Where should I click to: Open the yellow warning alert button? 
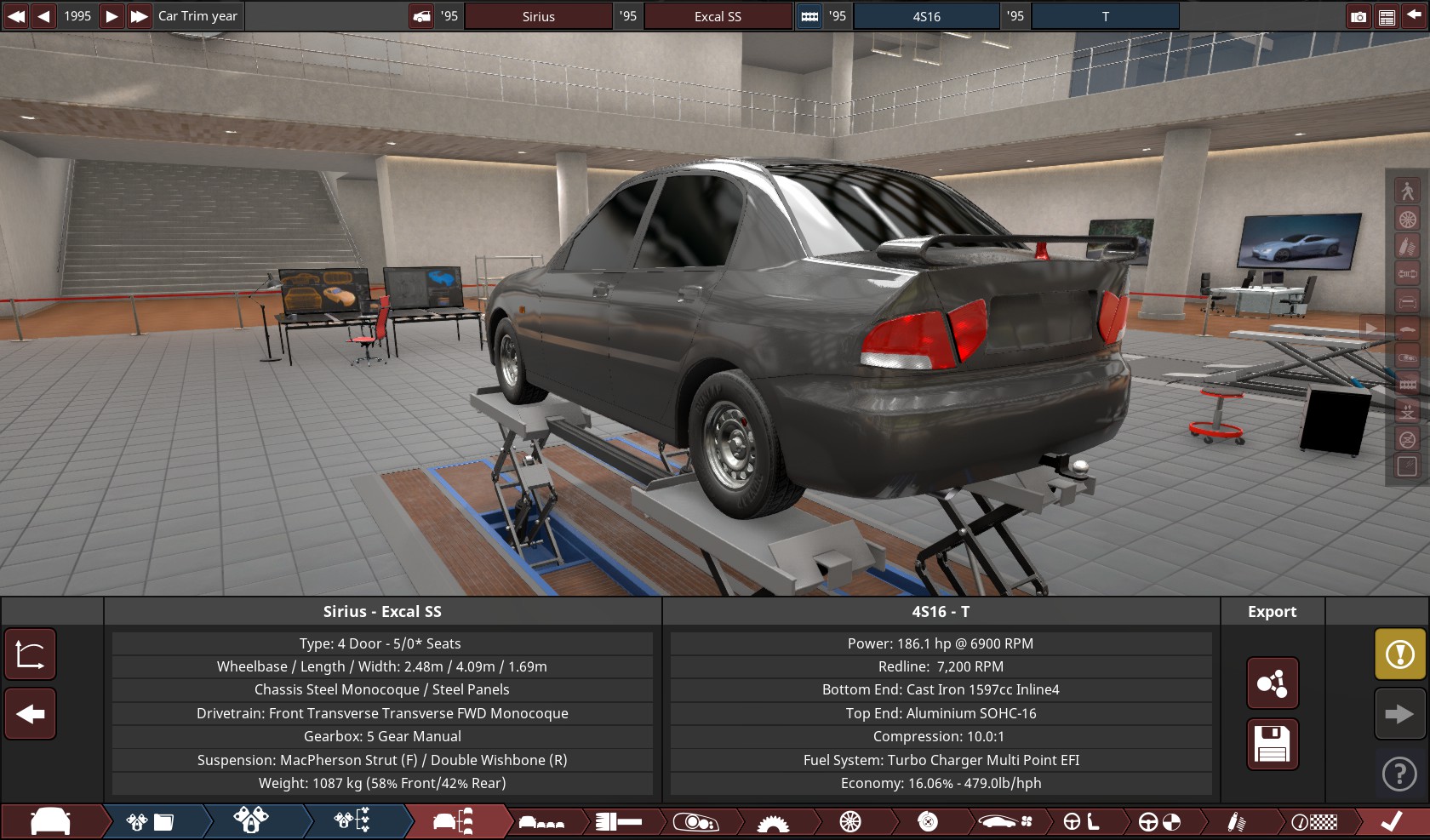click(x=1400, y=654)
